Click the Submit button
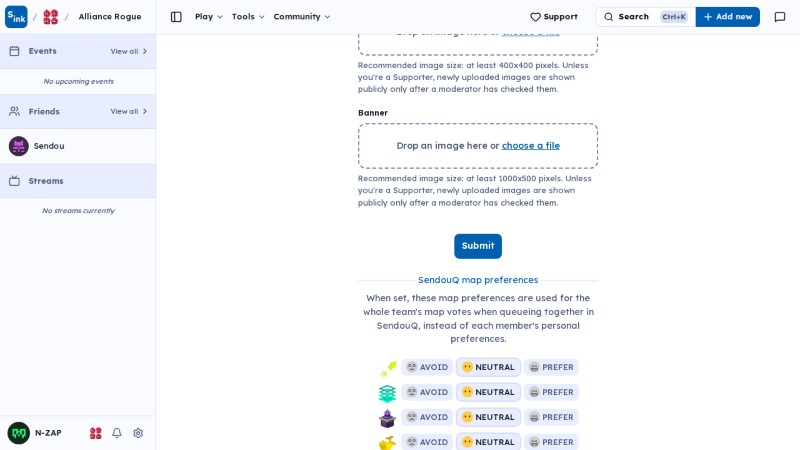Viewport: 800px width, 450px height. click(x=478, y=246)
